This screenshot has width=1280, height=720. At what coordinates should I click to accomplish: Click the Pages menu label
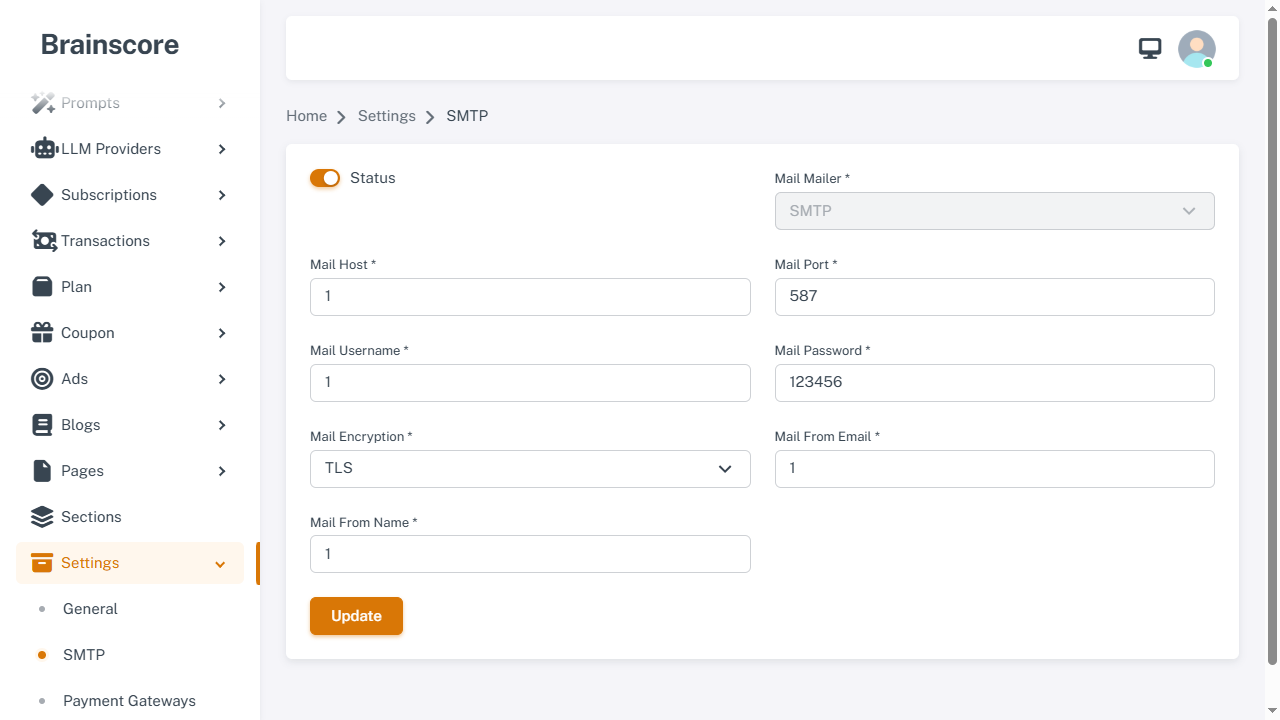(82, 471)
